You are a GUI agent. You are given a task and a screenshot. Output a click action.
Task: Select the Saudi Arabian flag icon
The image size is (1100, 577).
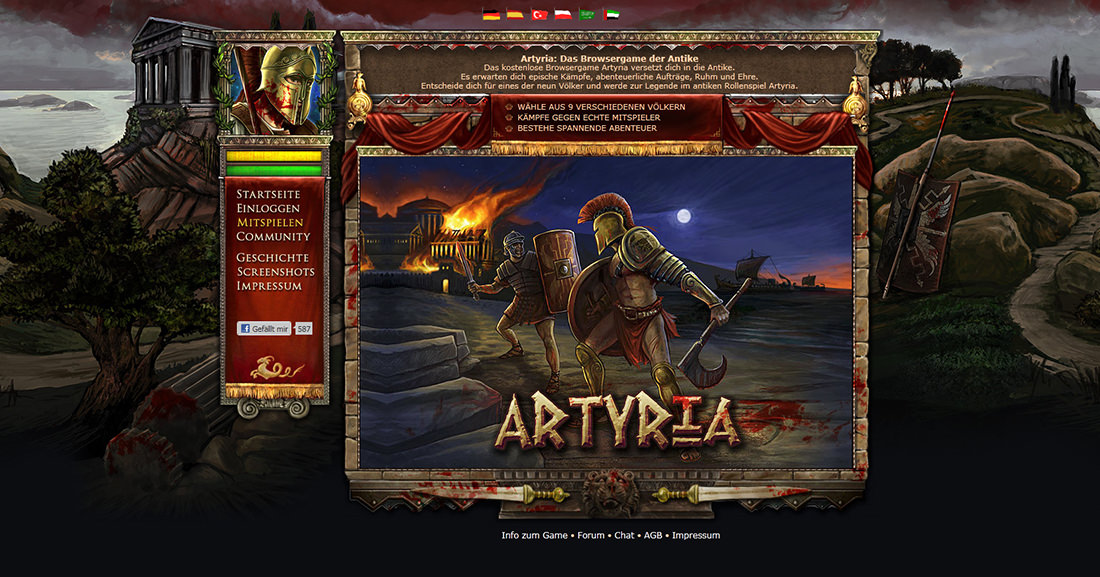pyautogui.click(x=587, y=14)
